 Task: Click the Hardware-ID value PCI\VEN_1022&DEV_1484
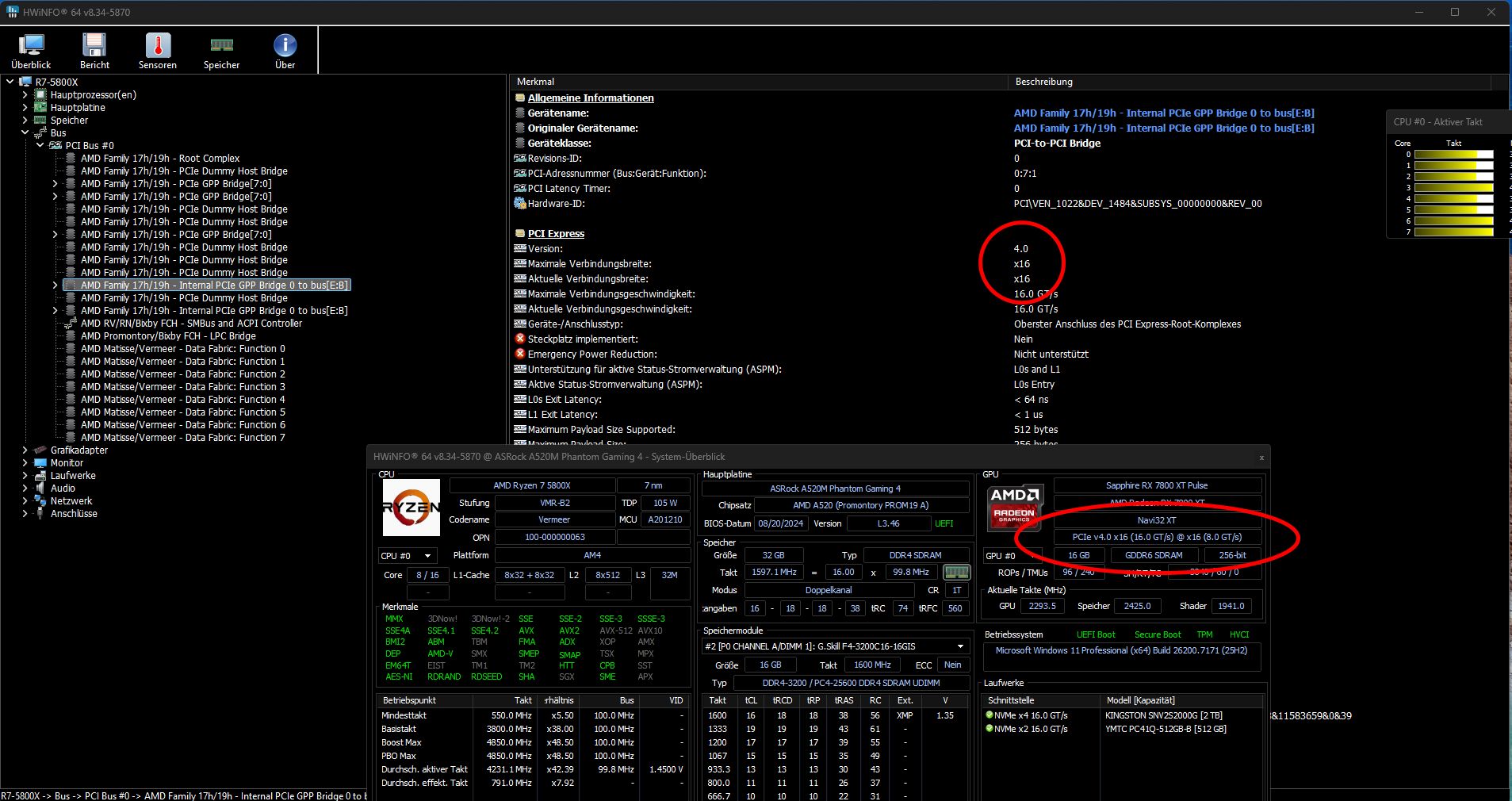point(1138,204)
